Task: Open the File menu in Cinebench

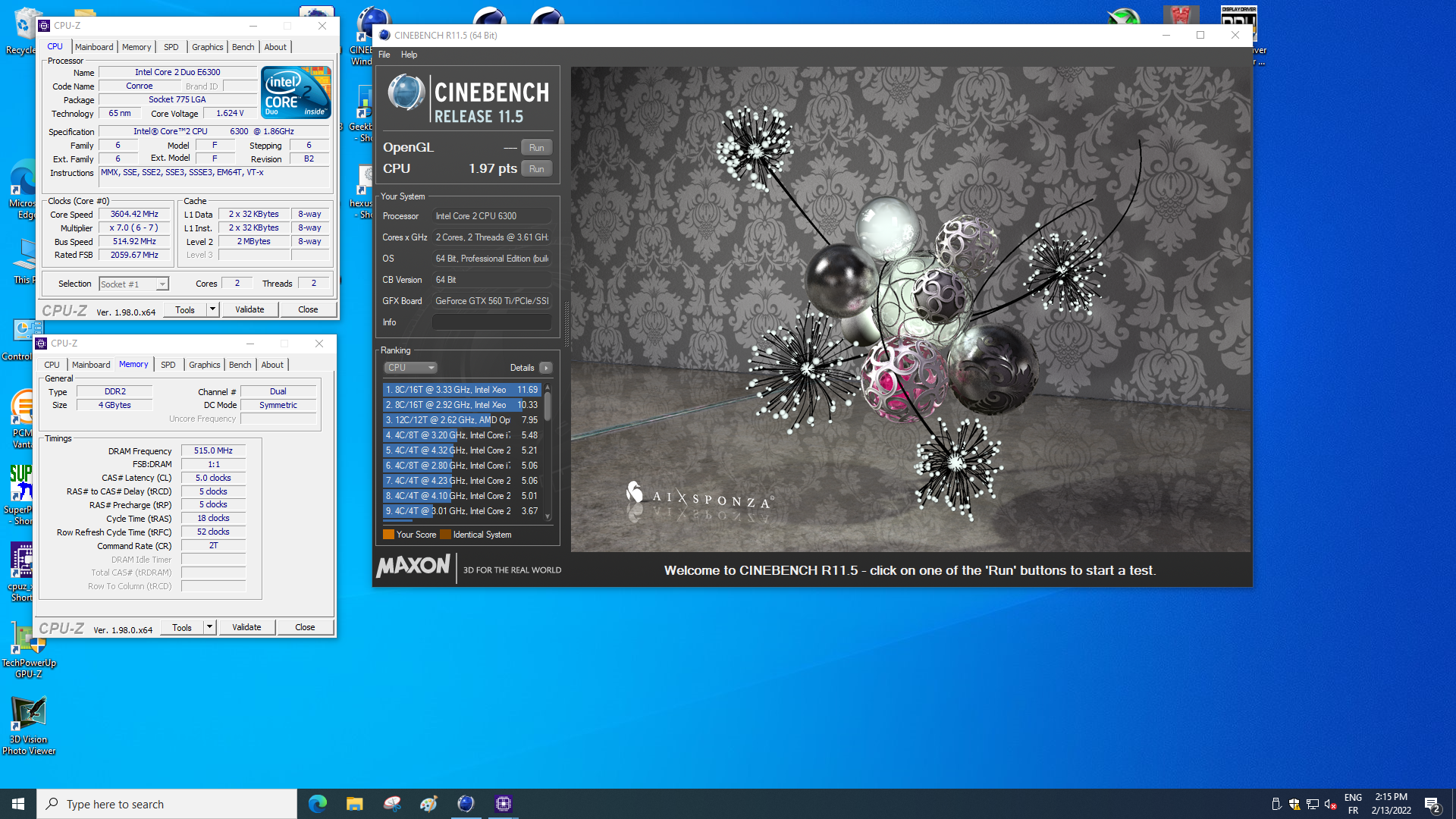Action: pyautogui.click(x=384, y=55)
